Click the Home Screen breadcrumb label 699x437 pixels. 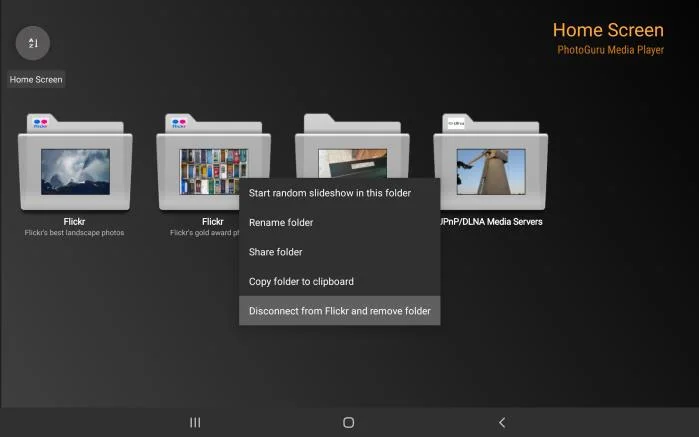(36, 79)
